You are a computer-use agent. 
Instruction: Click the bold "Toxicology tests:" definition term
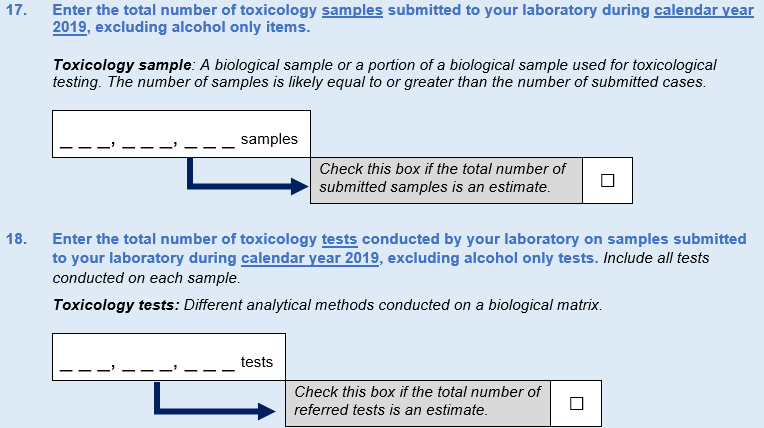point(116,304)
